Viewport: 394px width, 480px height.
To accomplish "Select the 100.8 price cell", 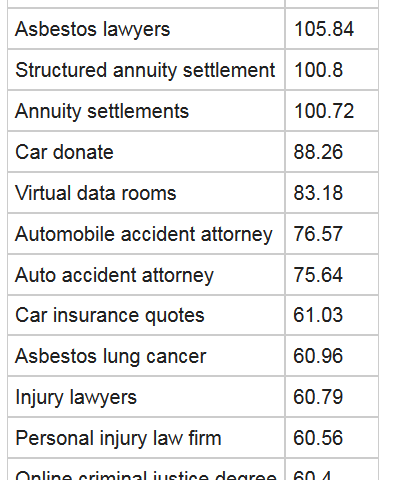I will [332, 70].
